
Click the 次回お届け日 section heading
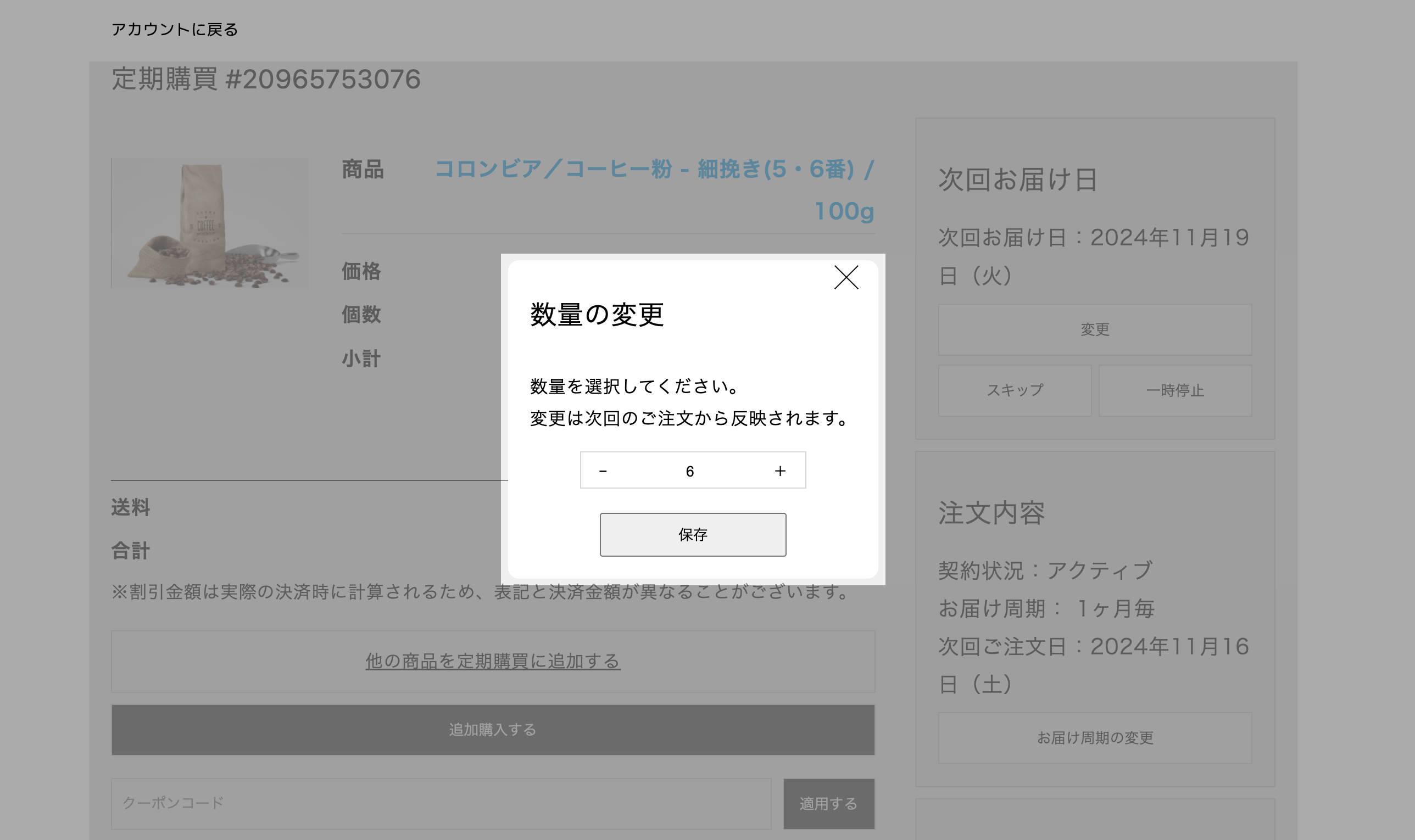click(1017, 180)
